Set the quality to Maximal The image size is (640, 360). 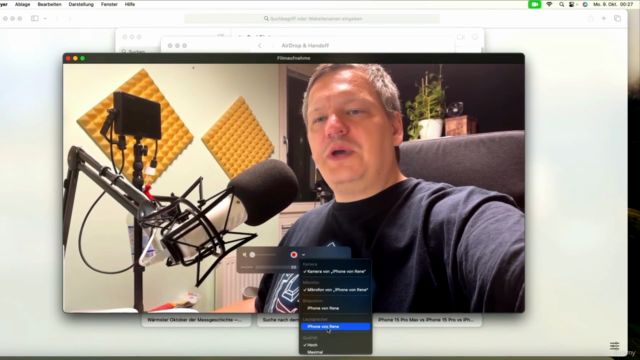coord(336,352)
